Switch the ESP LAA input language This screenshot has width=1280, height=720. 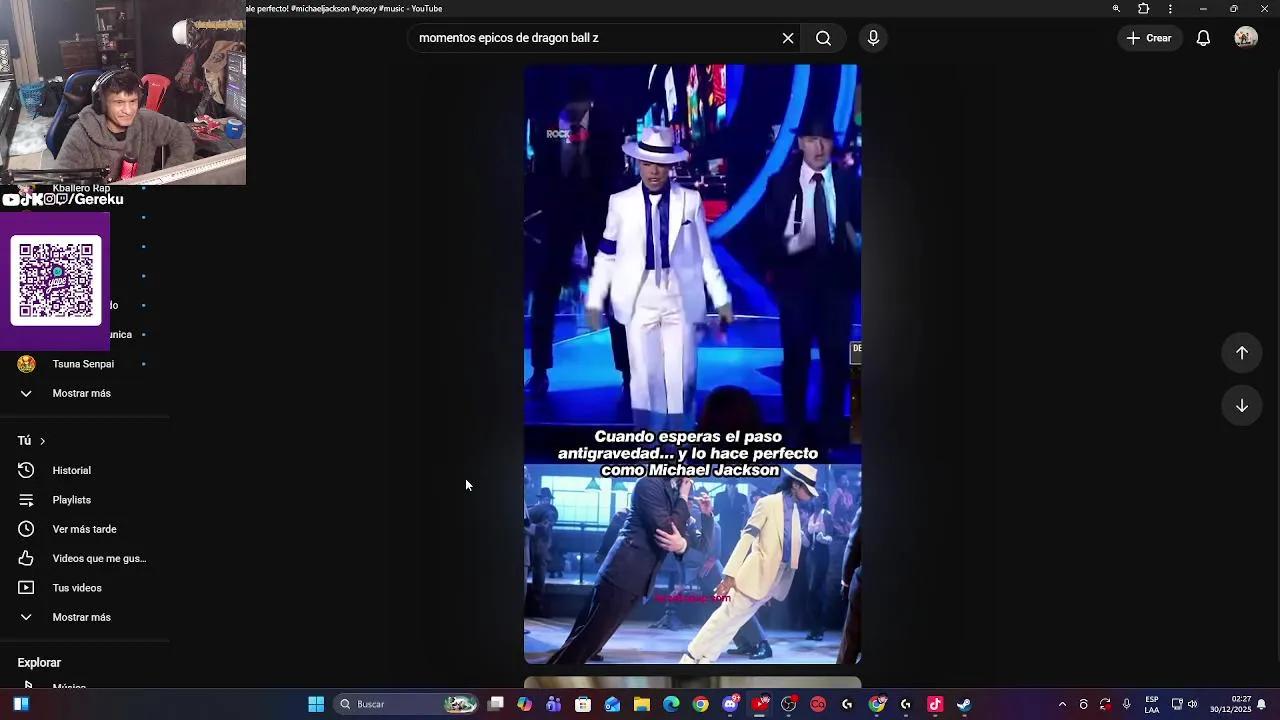click(x=1152, y=704)
